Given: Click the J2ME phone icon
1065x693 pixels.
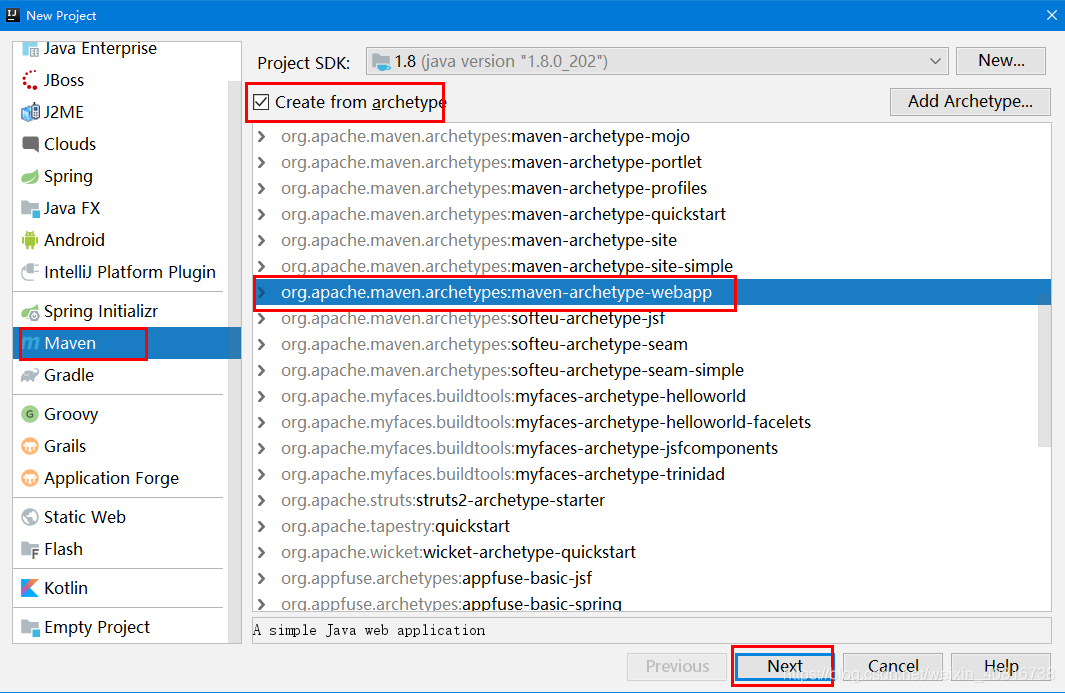Looking at the screenshot, I should coord(30,112).
